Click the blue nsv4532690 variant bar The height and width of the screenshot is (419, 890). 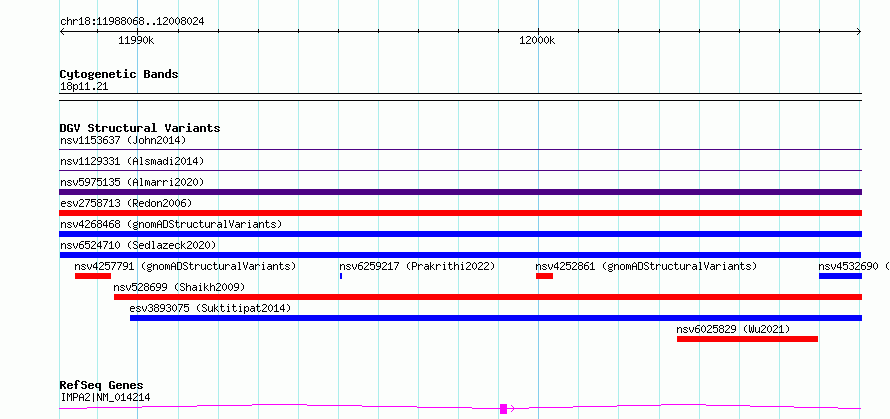[x=841, y=276]
